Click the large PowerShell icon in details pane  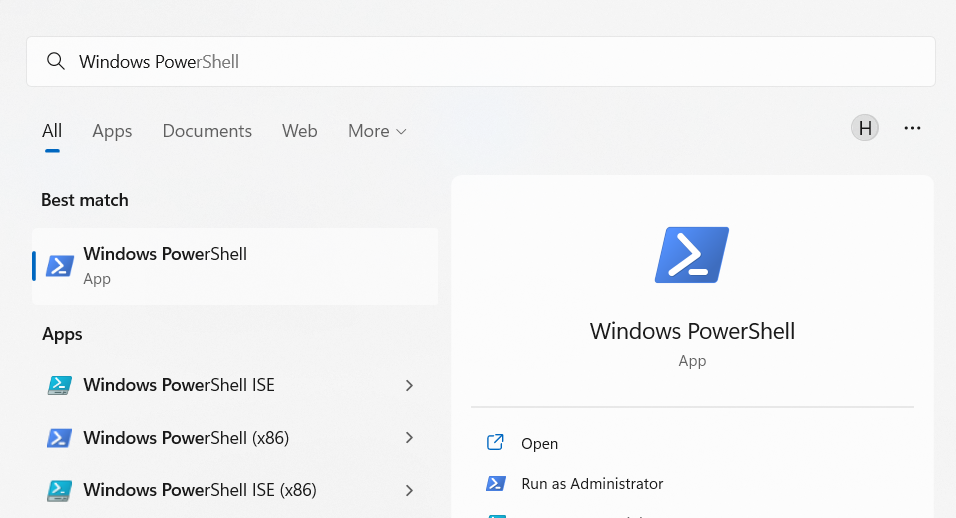coord(692,255)
